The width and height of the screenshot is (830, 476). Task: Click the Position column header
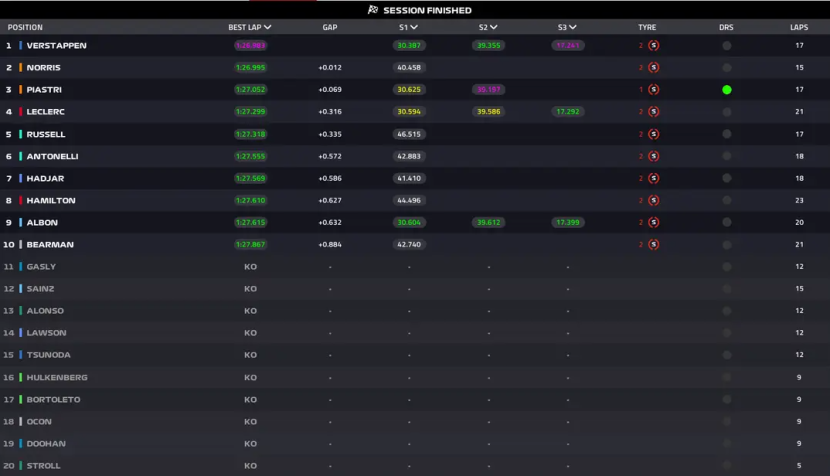click(25, 27)
